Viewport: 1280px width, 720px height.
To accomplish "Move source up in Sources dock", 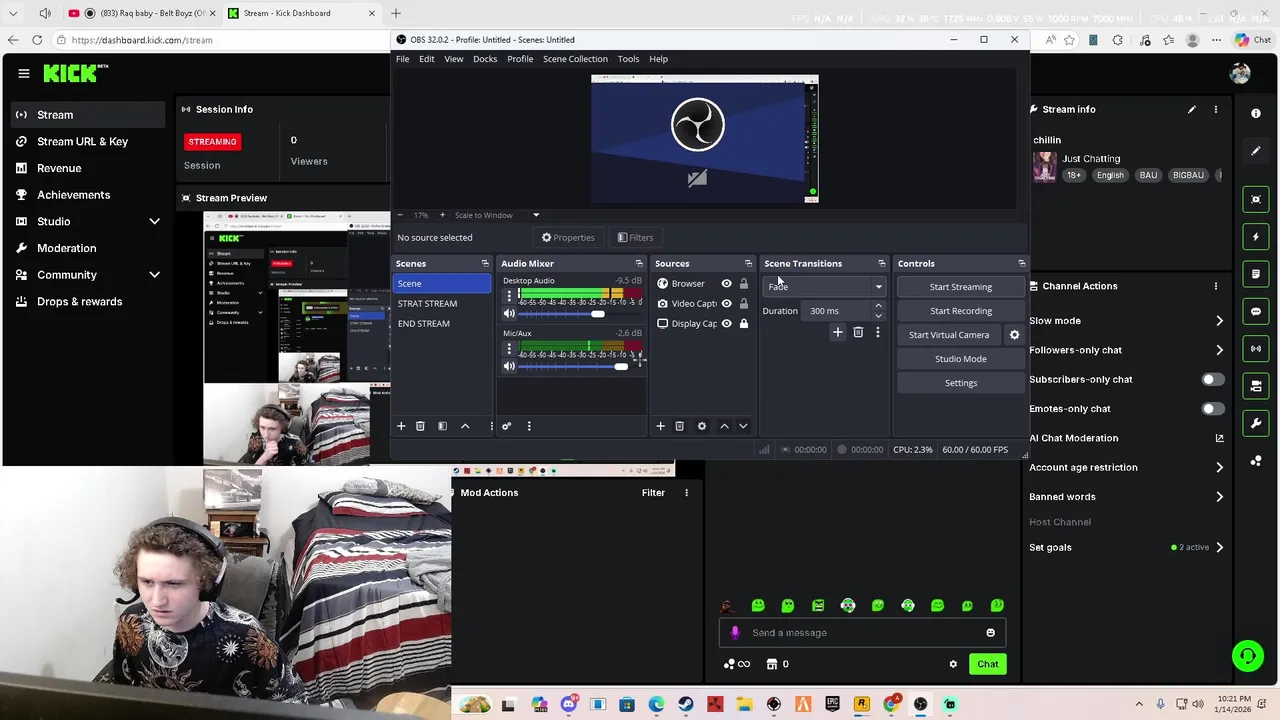I will click(x=724, y=426).
